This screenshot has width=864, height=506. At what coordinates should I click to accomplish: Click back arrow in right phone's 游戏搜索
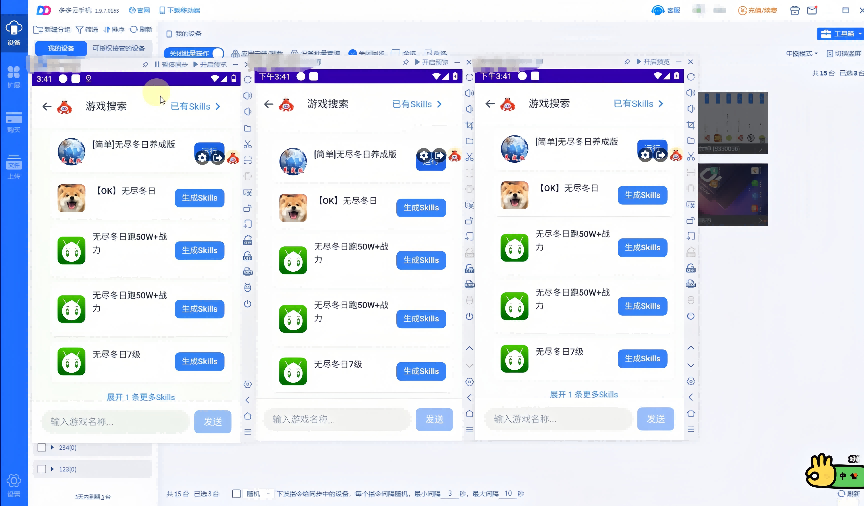pyautogui.click(x=490, y=104)
